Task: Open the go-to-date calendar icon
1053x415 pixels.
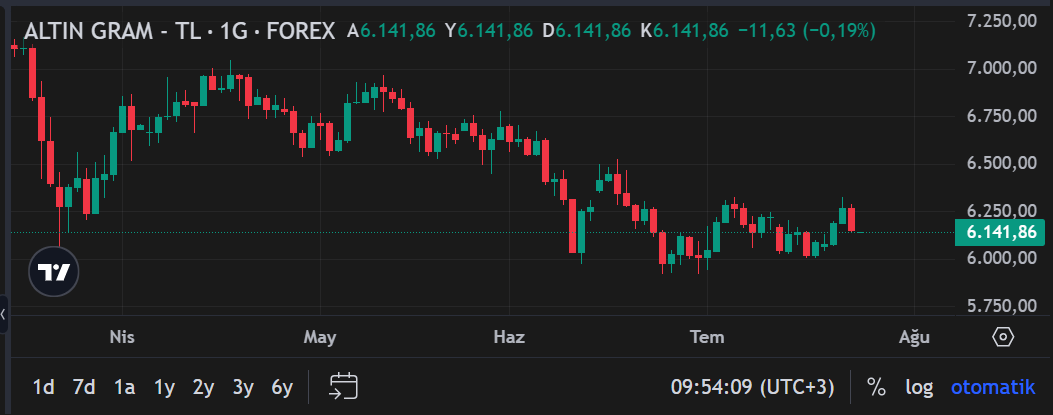Action: coord(343,387)
